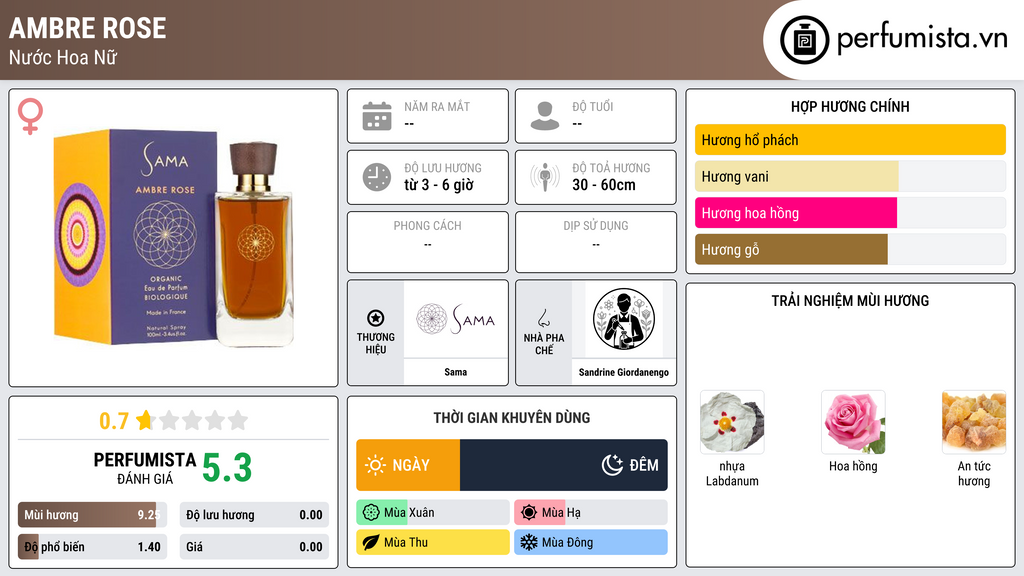This screenshot has height=576, width=1024.
Task: Click the Độ phổ biến 1.40 score bar
Action: [92, 547]
